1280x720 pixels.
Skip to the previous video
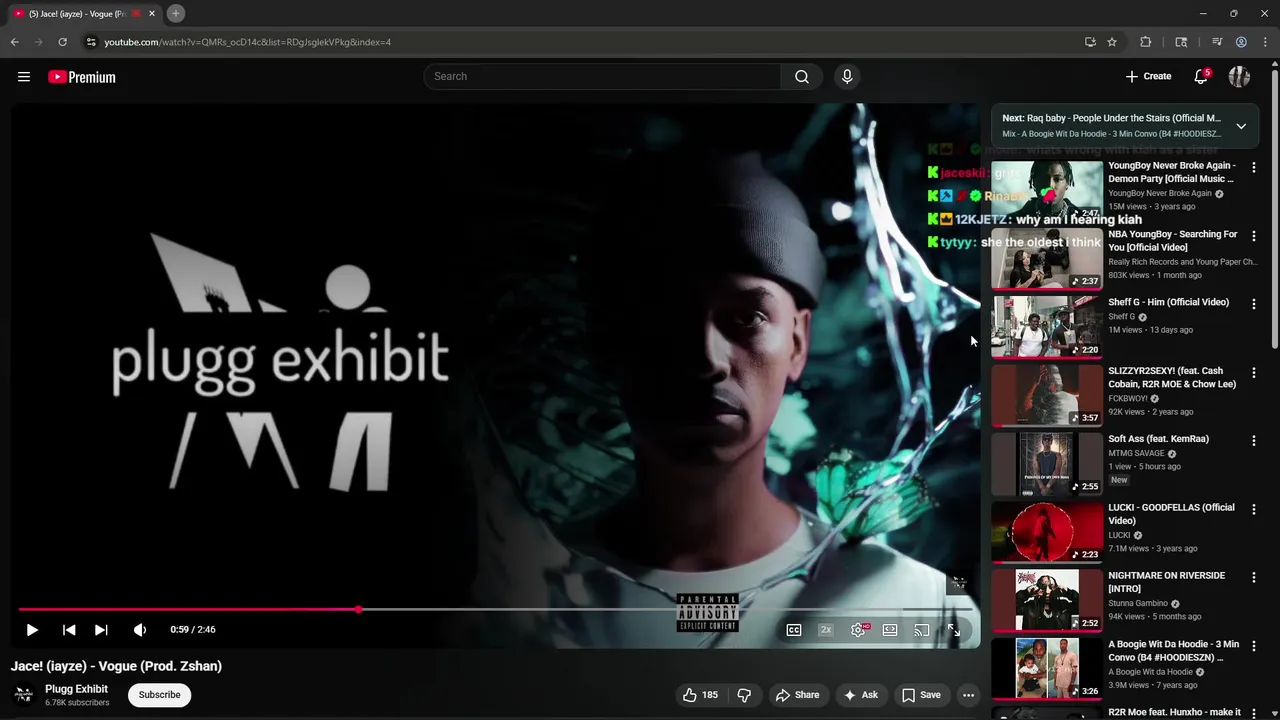pos(69,630)
